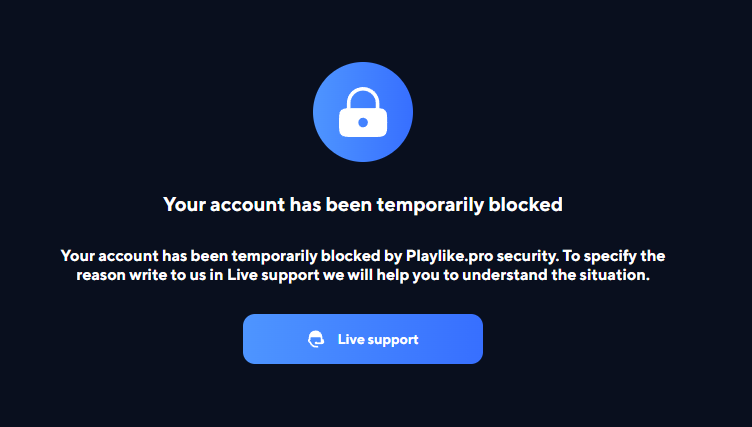The image size is (752, 427).
Task: Click the word "Playlike.pro" in the message
Action: point(449,256)
